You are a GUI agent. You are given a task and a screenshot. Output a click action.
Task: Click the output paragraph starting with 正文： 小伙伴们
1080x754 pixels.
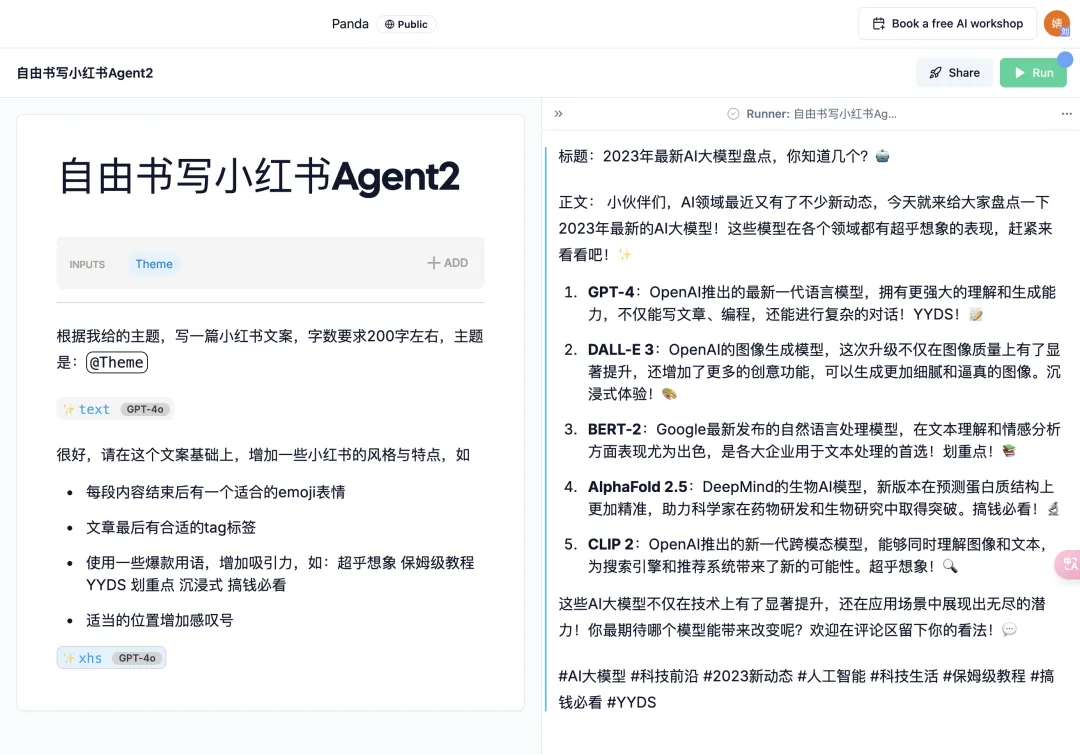pyautogui.click(x=805, y=228)
